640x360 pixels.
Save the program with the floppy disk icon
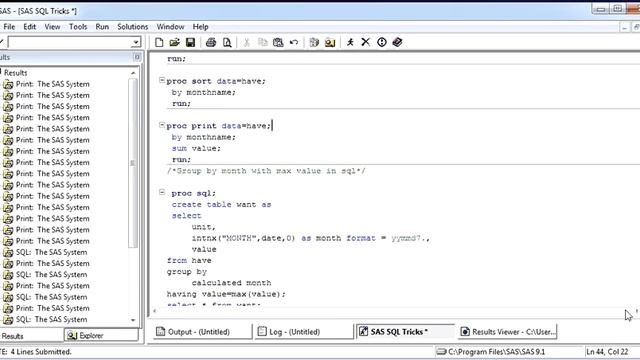(x=190, y=42)
